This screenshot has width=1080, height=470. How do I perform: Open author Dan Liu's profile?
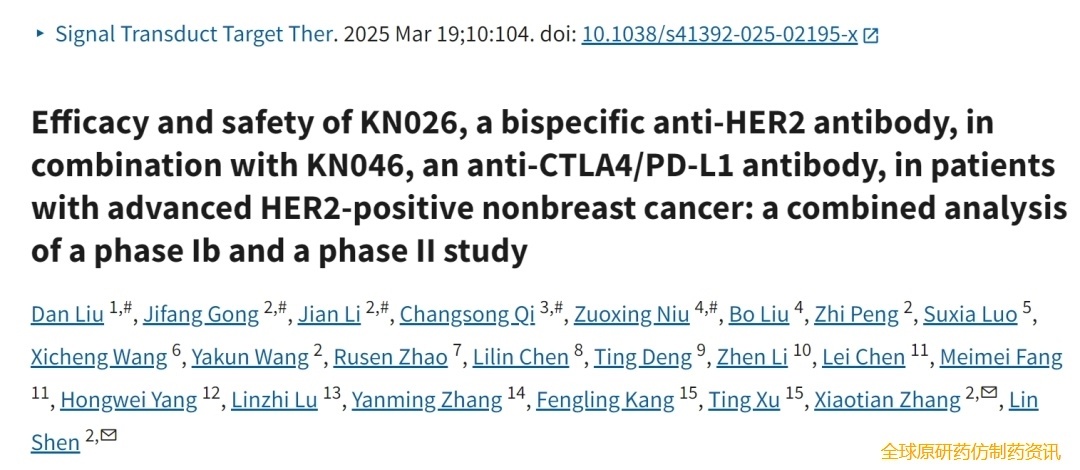pos(67,314)
